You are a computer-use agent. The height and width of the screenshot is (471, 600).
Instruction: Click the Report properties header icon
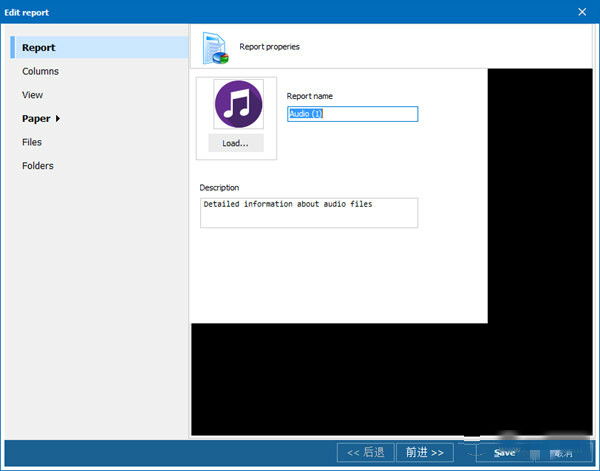pos(215,48)
